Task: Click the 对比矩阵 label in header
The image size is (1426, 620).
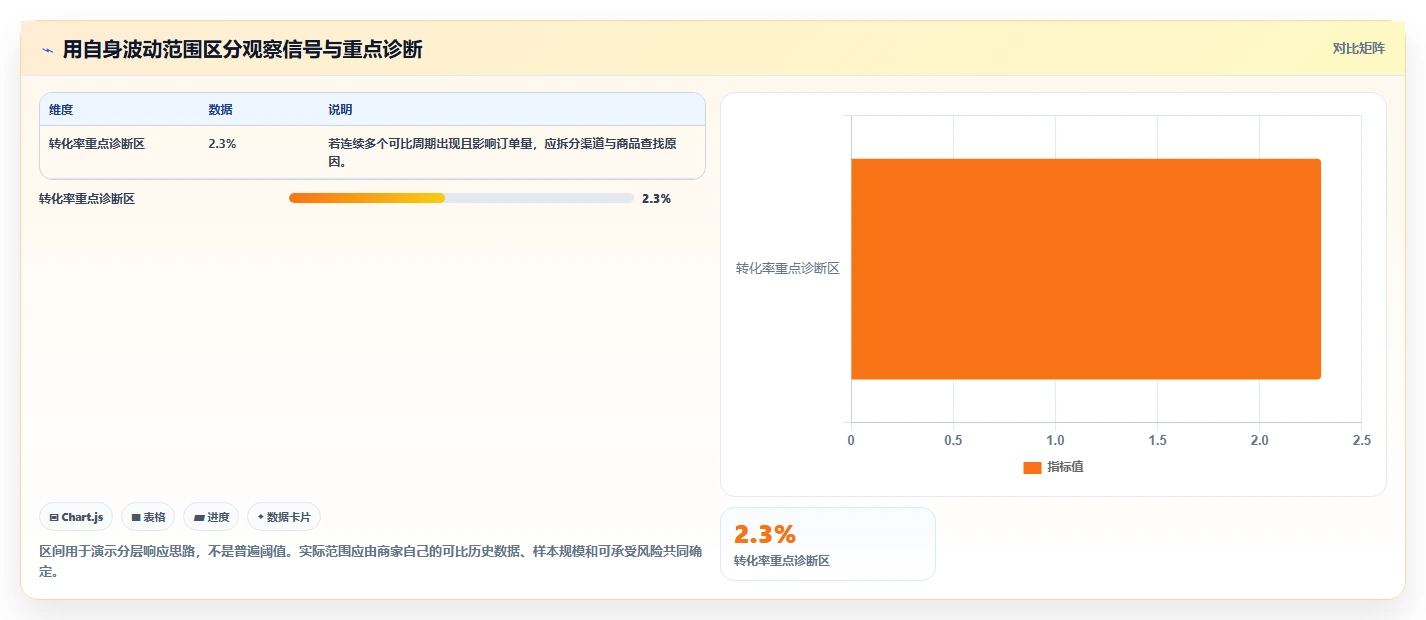Action: [x=1358, y=49]
